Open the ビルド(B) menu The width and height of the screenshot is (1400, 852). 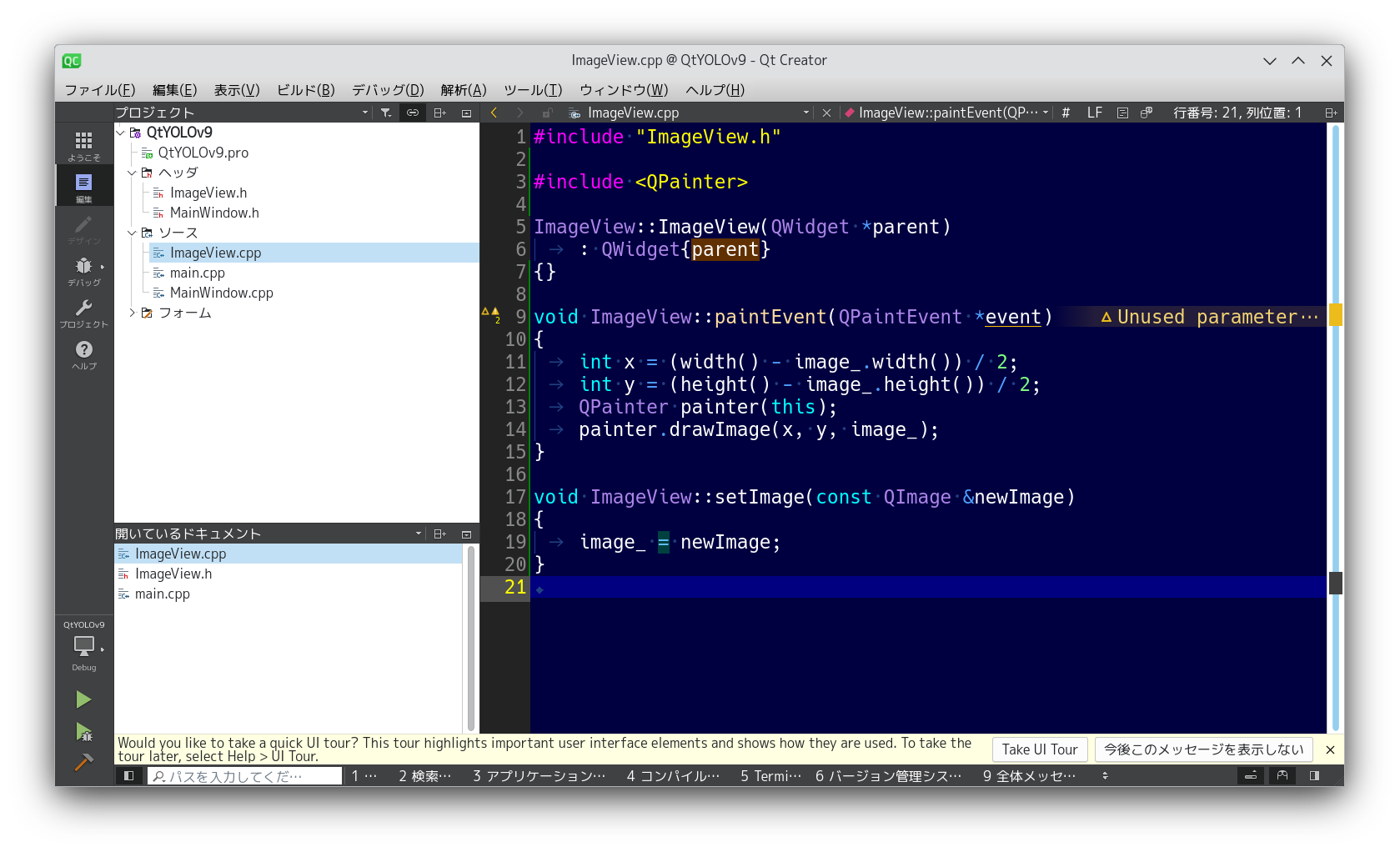click(306, 90)
